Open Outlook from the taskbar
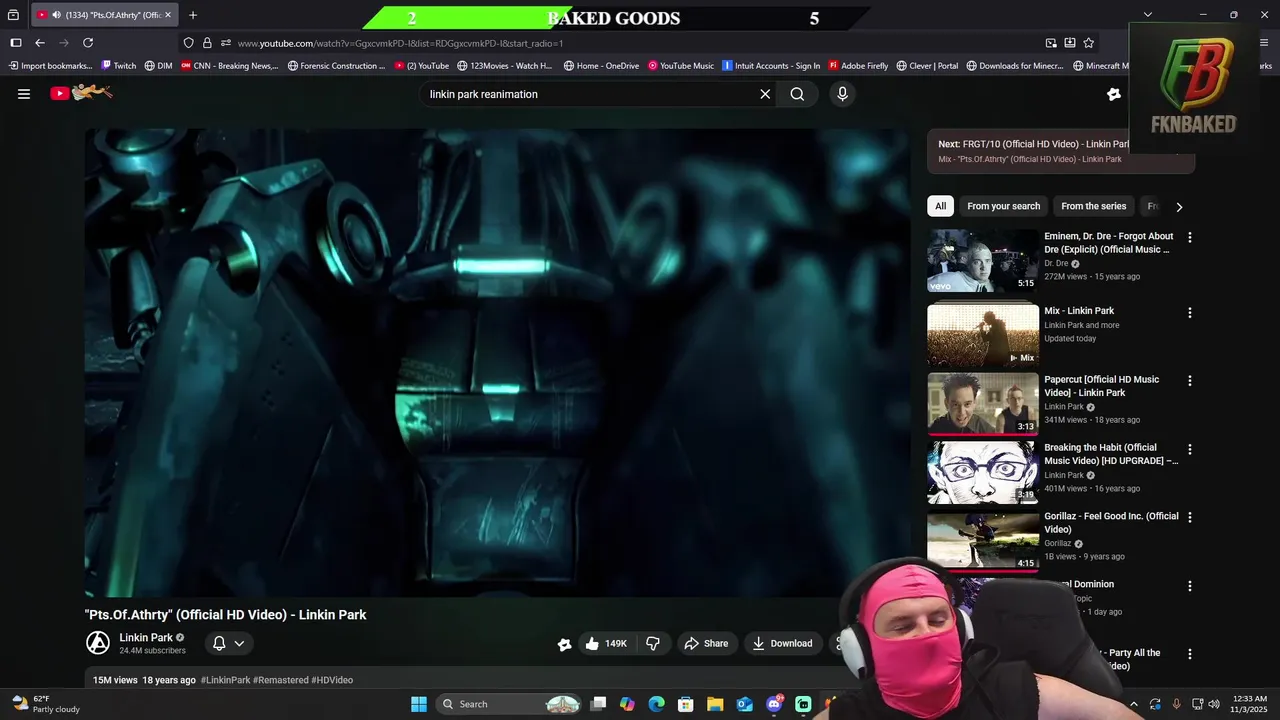This screenshot has height=720, width=1280. (x=745, y=704)
